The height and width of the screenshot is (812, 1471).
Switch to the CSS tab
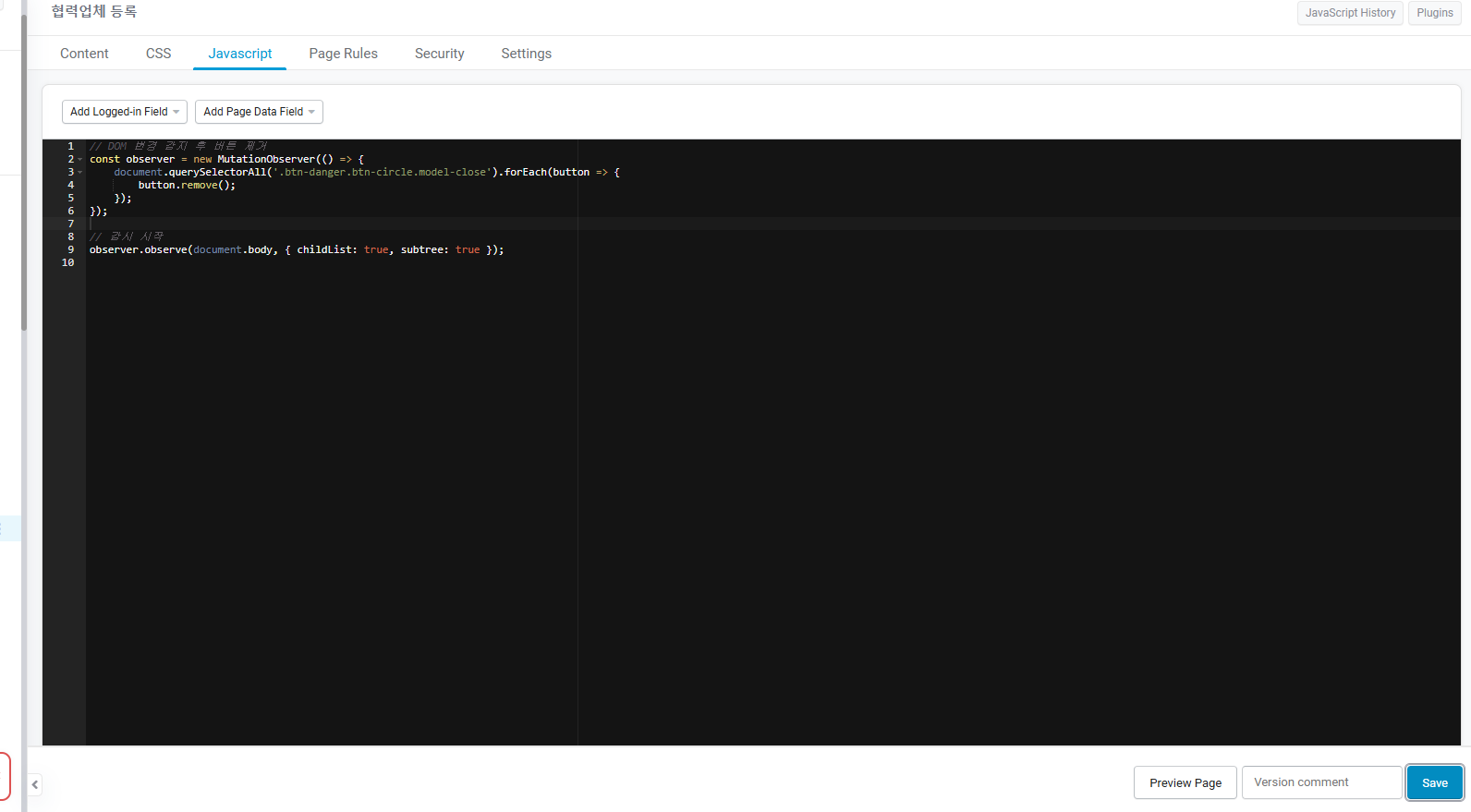click(x=159, y=54)
